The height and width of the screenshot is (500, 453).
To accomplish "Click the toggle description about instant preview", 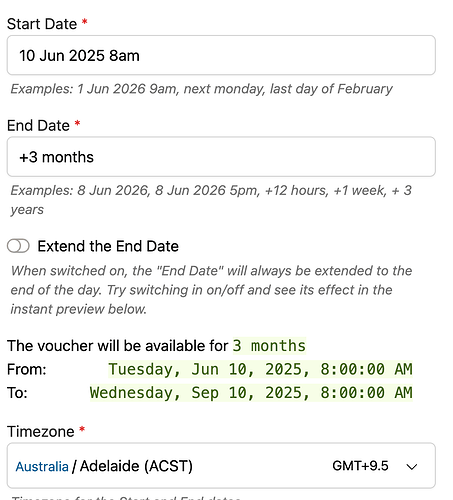I will point(211,290).
